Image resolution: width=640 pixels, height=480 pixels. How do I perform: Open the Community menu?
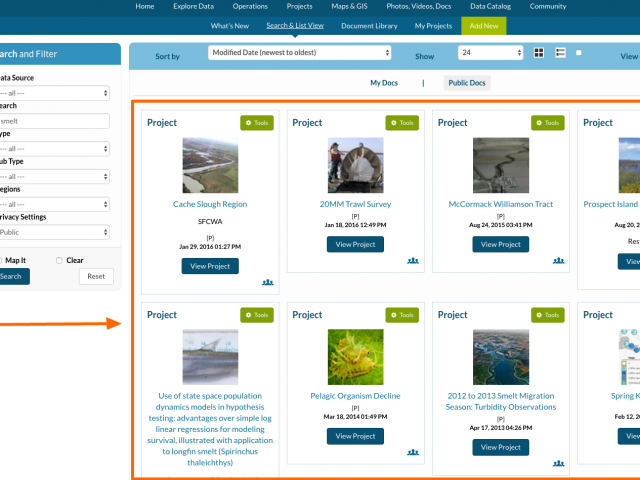pos(548,7)
